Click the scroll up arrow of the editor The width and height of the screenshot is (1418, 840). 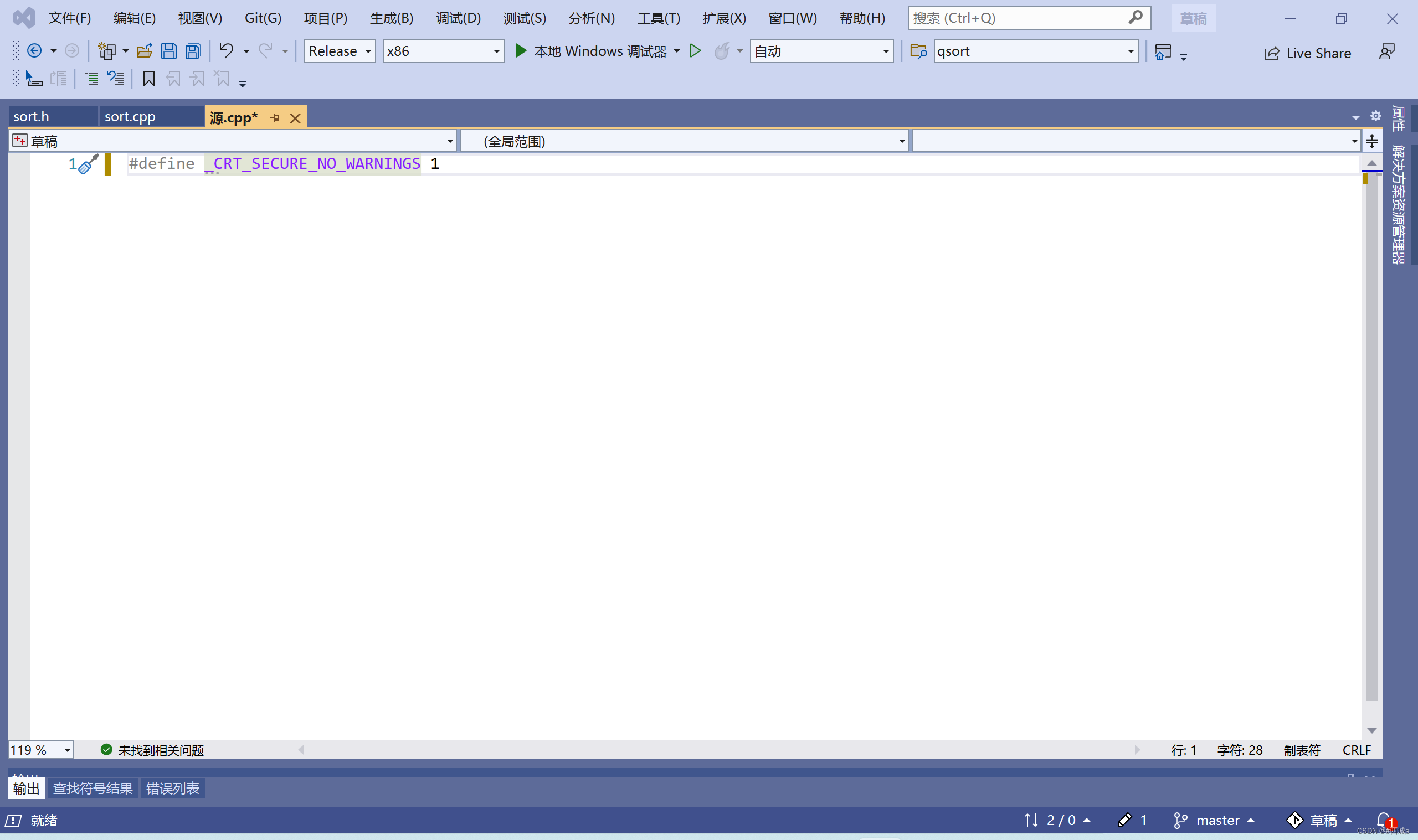click(1371, 163)
